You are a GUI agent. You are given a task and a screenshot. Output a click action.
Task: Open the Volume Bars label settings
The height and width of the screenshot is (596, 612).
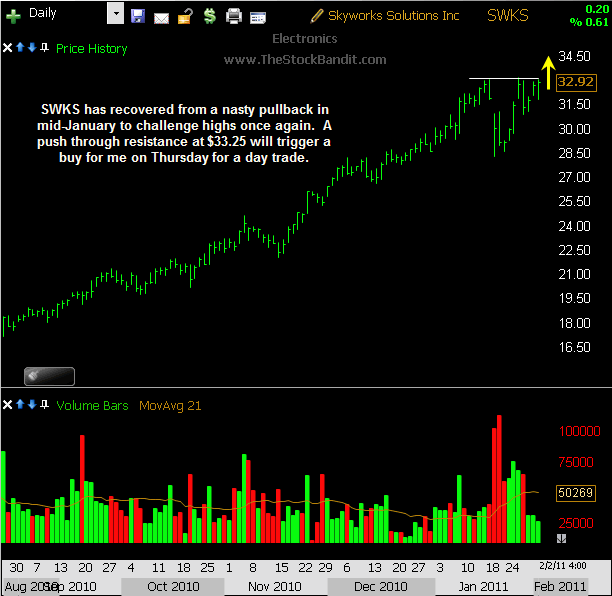92,406
